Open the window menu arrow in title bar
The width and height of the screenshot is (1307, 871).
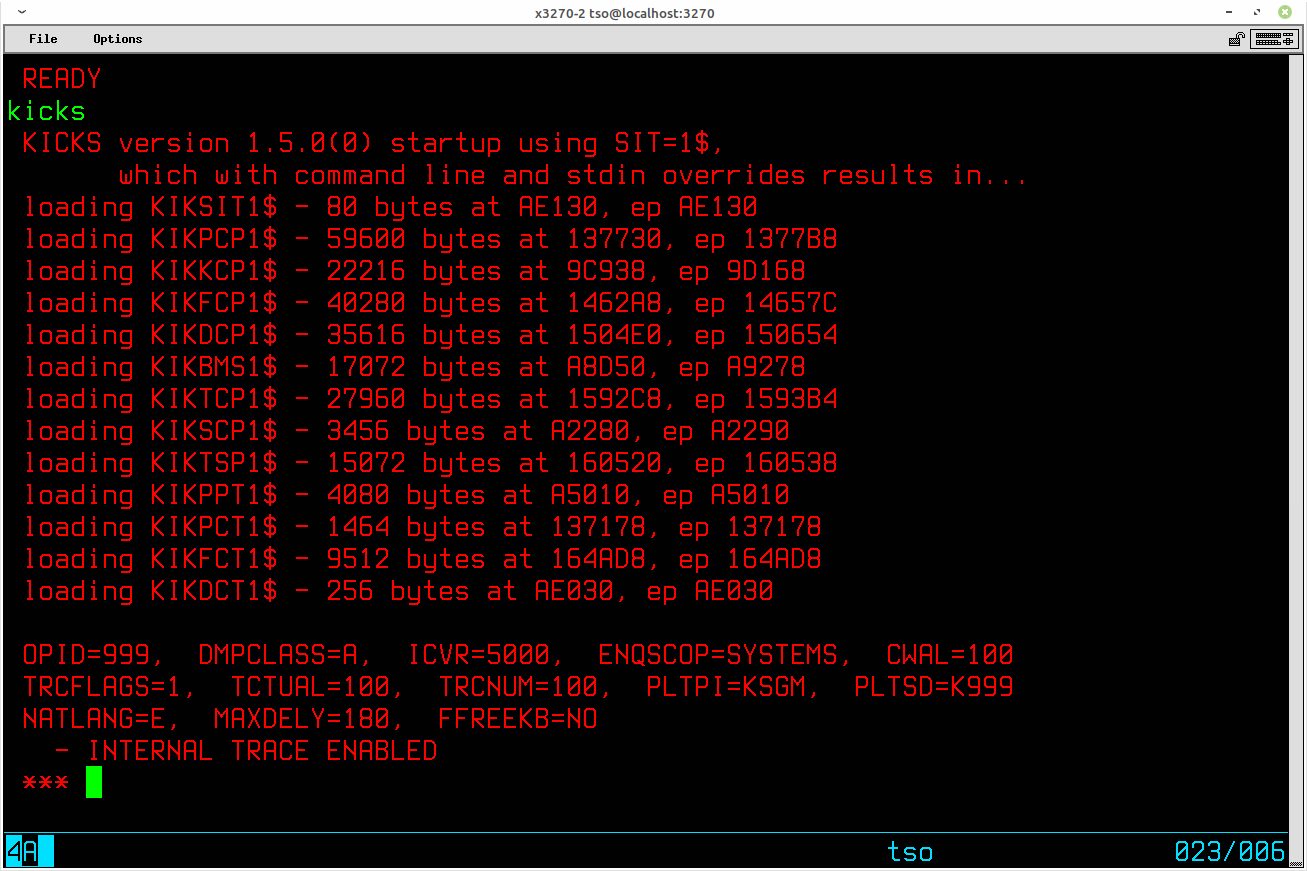point(22,12)
